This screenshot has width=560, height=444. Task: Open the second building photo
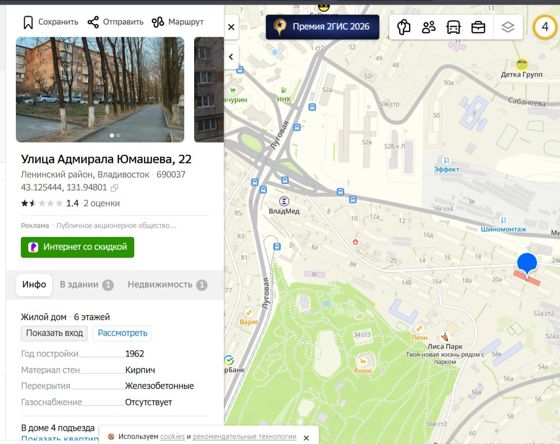pyautogui.click(x=209, y=89)
